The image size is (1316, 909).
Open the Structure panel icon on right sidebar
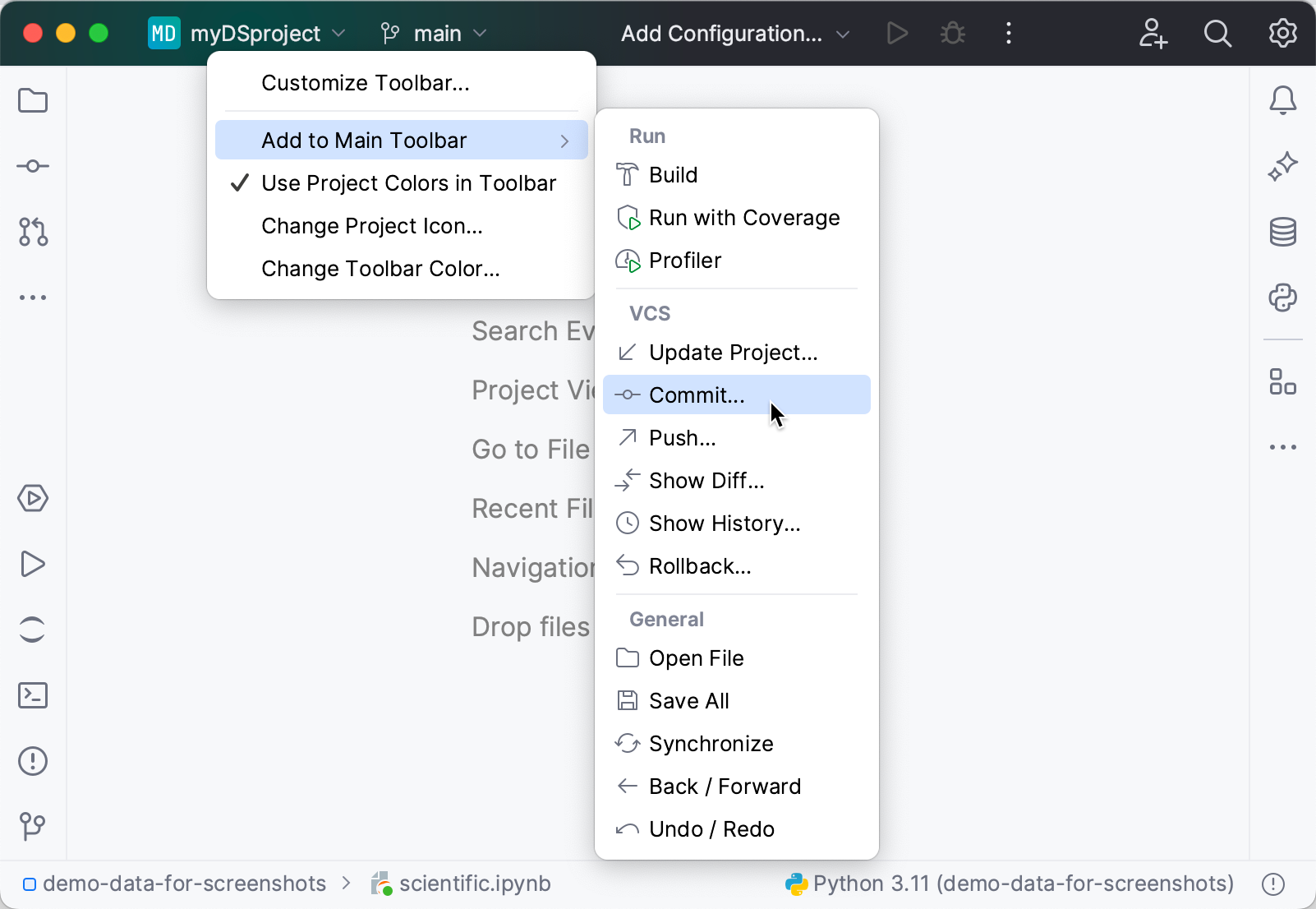1283,382
